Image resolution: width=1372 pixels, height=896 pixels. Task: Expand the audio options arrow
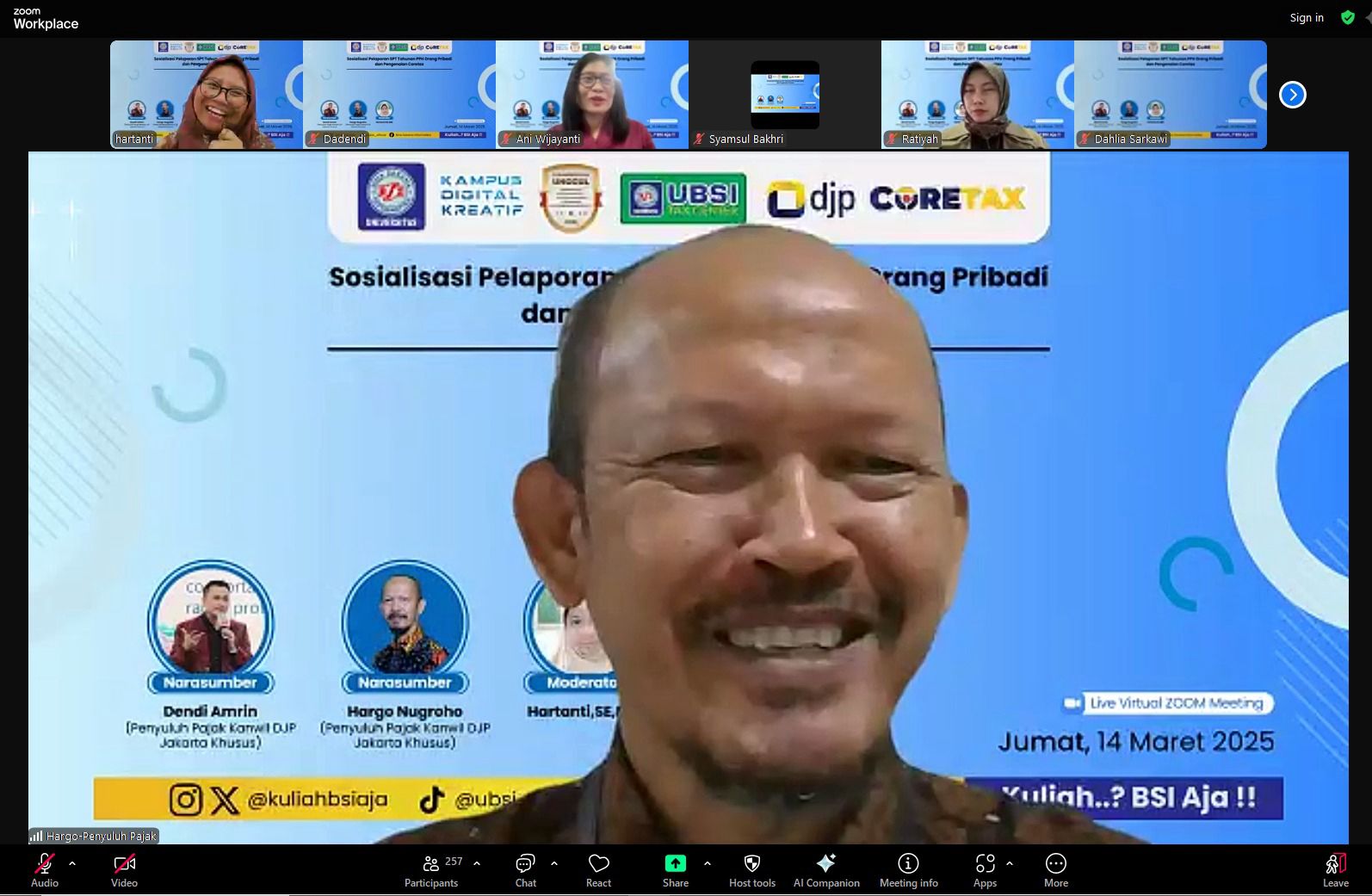pos(72,862)
